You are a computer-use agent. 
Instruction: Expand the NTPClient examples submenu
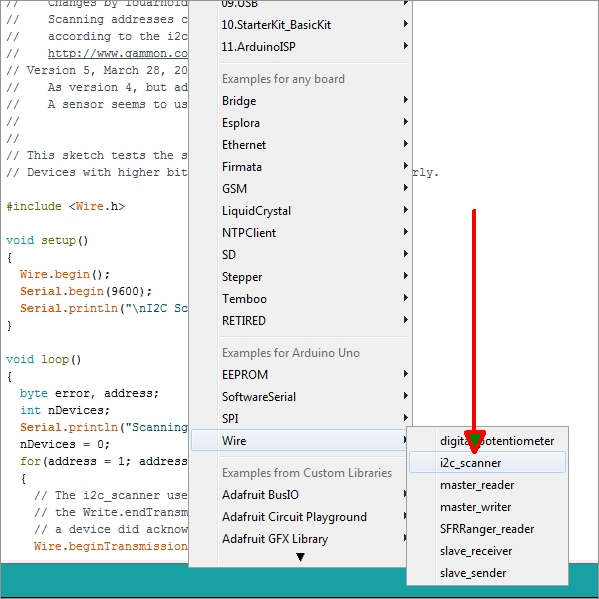[300, 233]
